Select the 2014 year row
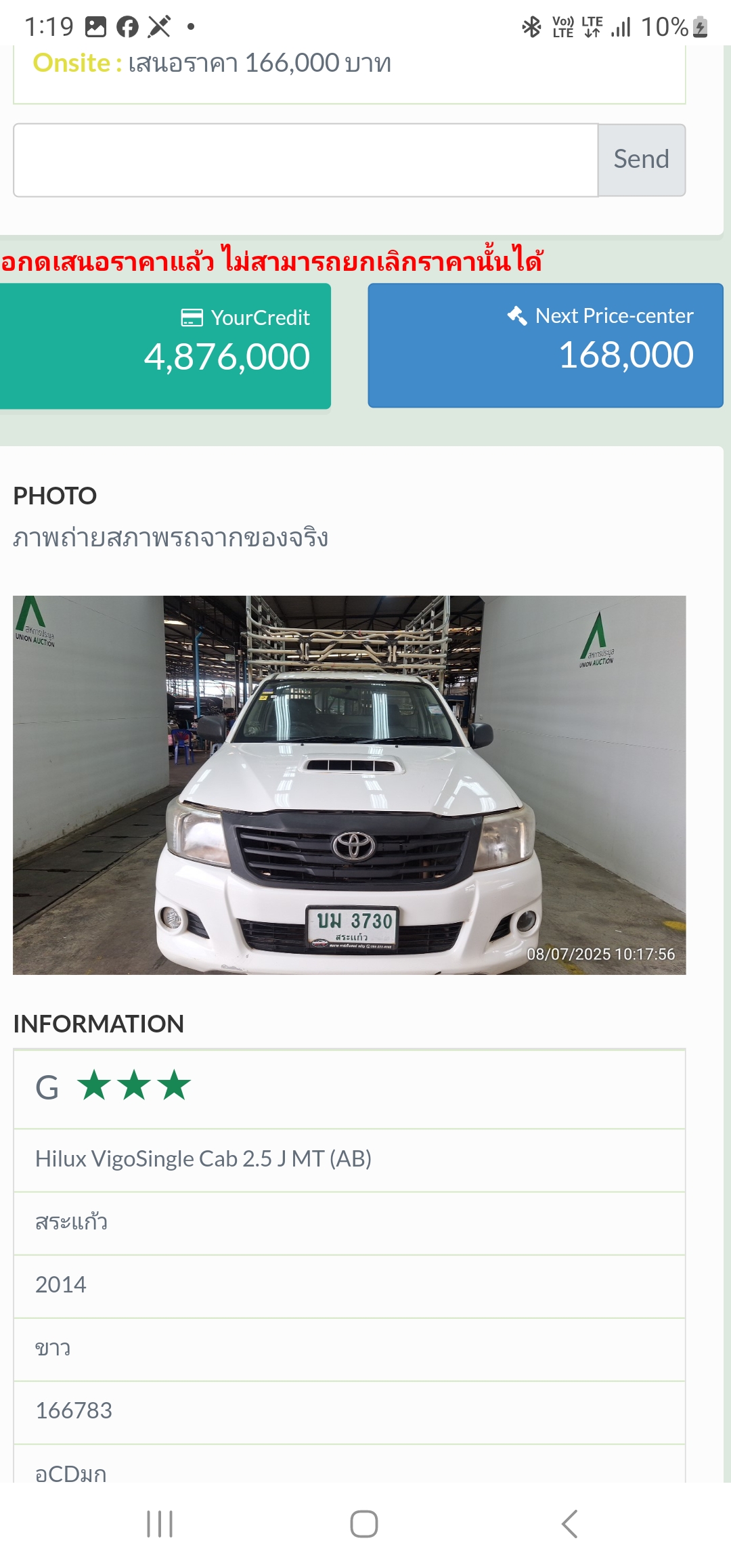731x1568 pixels. [x=349, y=1286]
